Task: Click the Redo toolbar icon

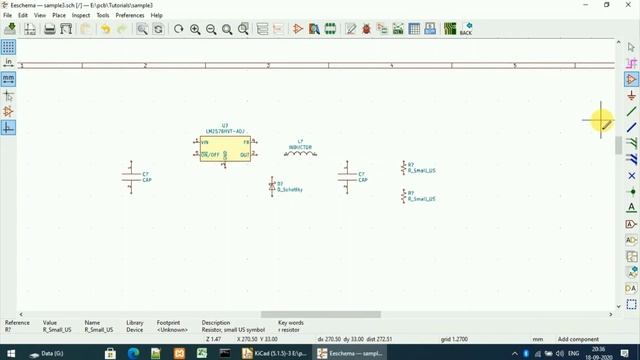Action: click(x=122, y=29)
